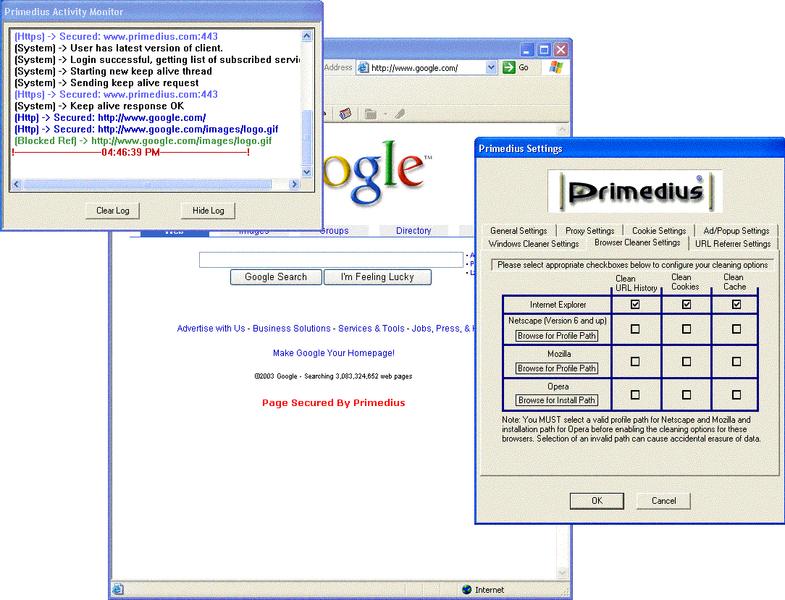Click the Internet zone globe icon
Image resolution: width=785 pixels, height=600 pixels.
[467, 589]
